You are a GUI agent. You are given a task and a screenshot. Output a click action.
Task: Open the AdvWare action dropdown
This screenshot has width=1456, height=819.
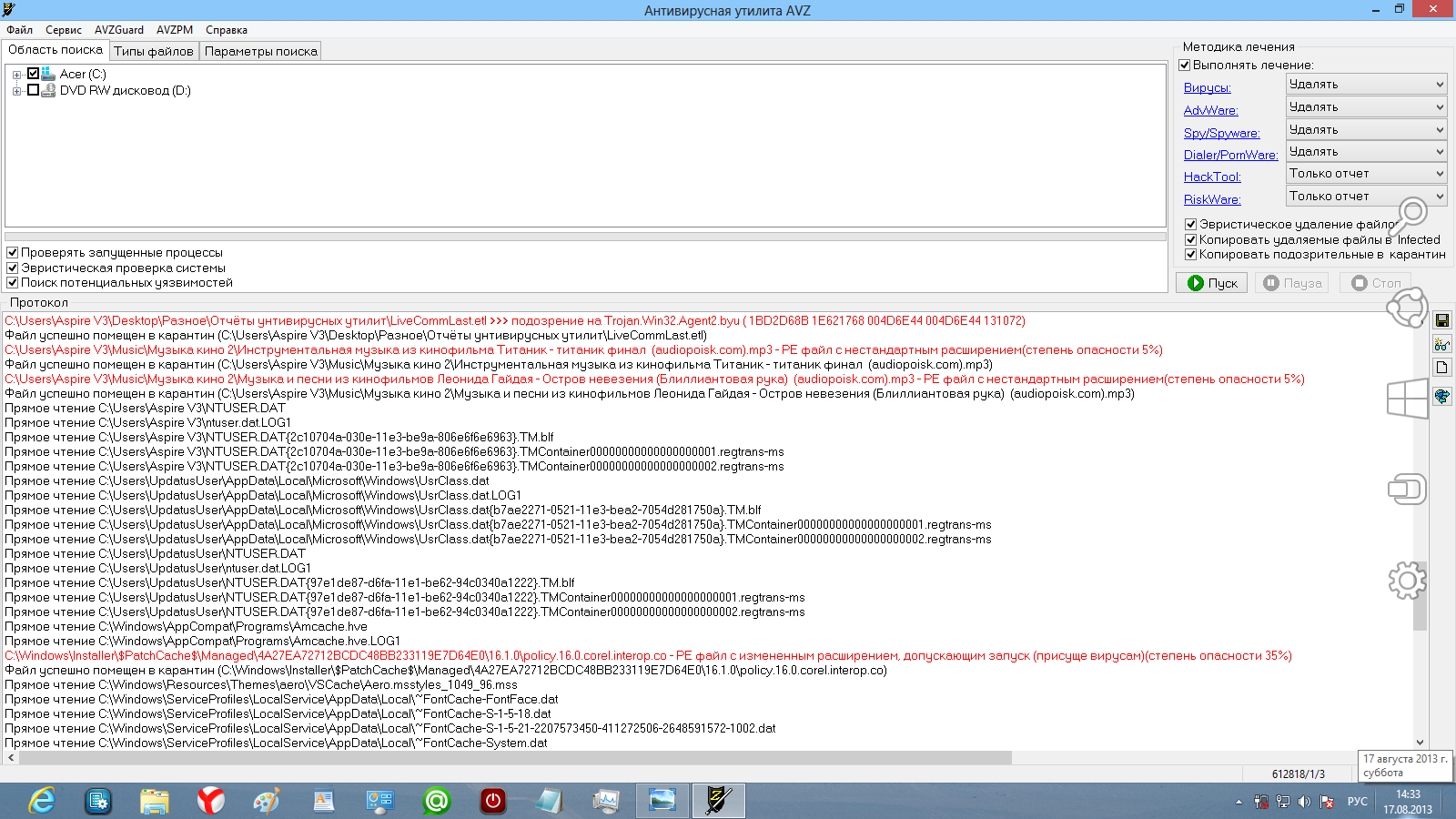tap(1366, 106)
